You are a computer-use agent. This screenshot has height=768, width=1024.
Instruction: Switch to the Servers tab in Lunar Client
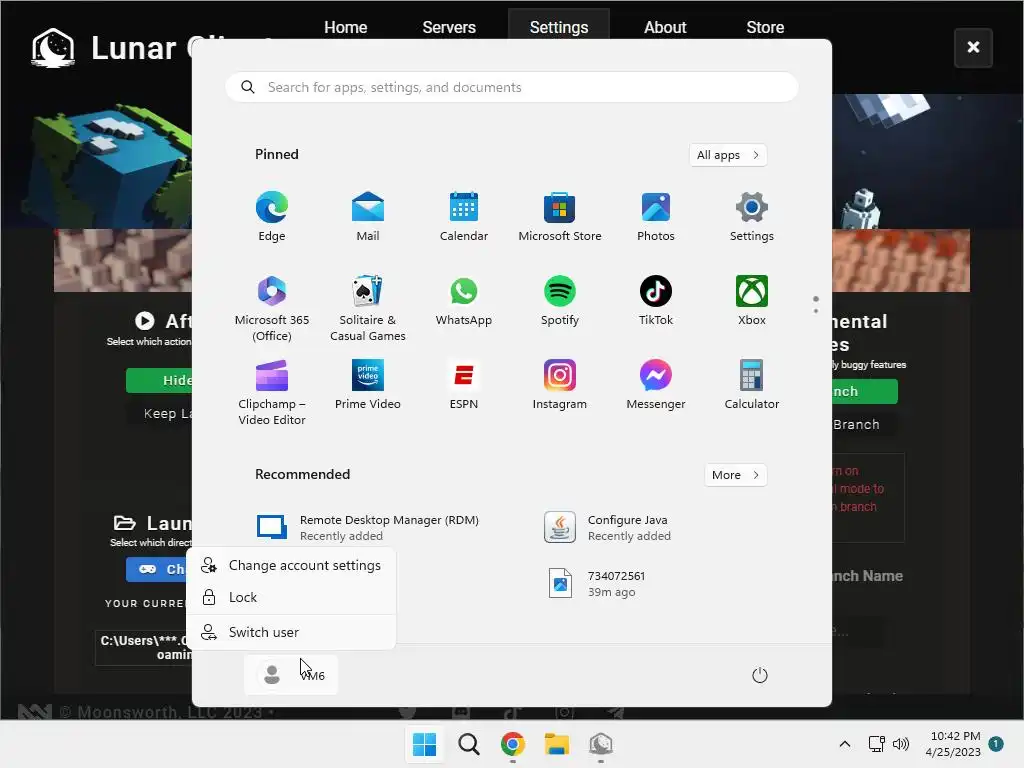pos(449,27)
